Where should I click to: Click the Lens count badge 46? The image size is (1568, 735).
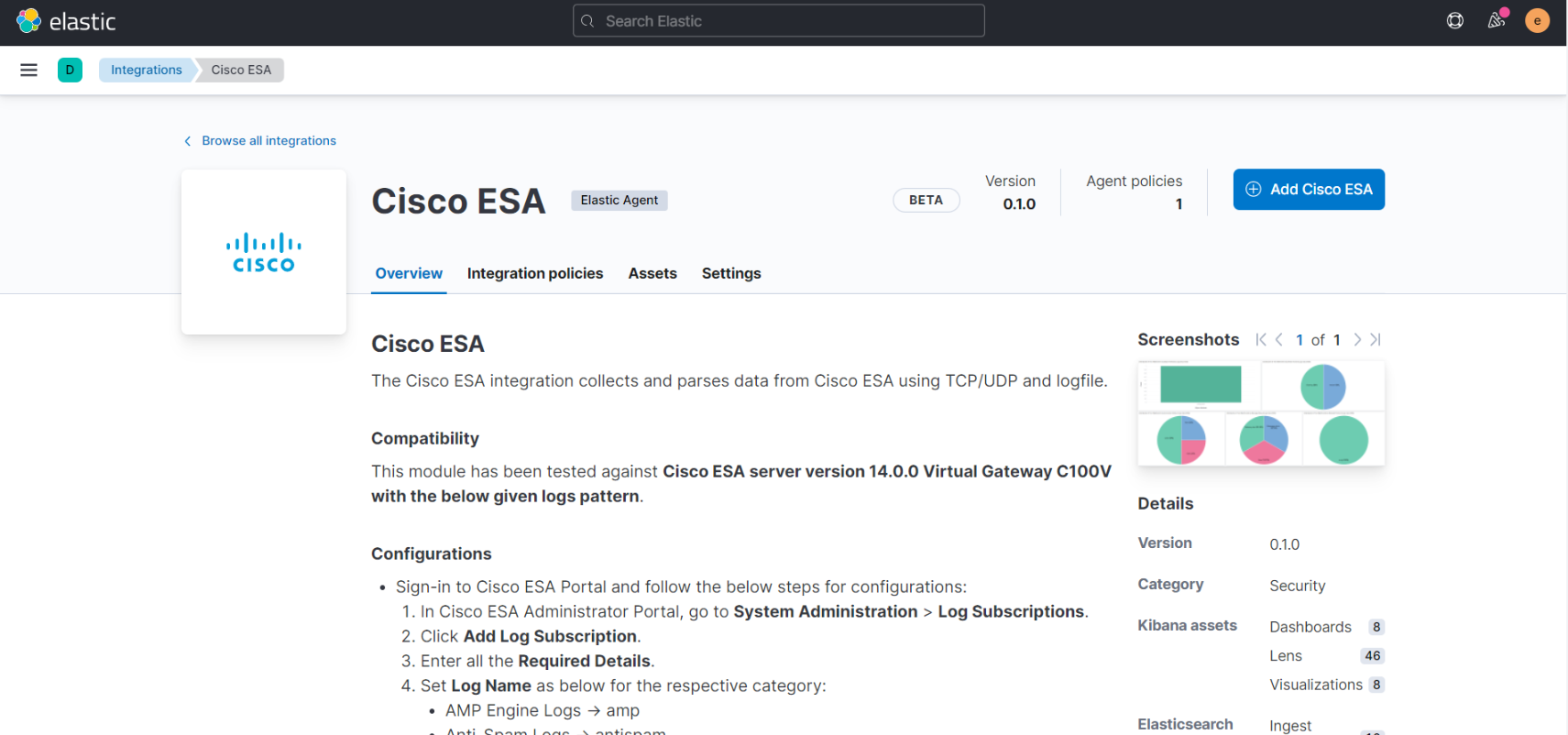(x=1372, y=655)
